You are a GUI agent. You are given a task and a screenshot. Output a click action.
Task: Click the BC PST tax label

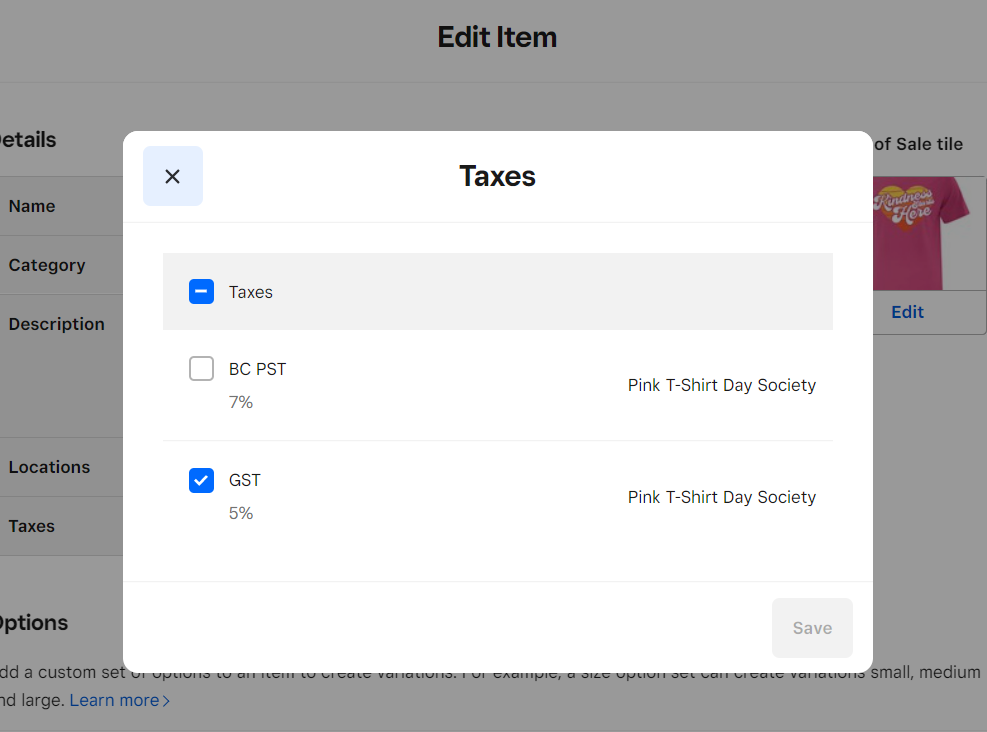(x=257, y=369)
